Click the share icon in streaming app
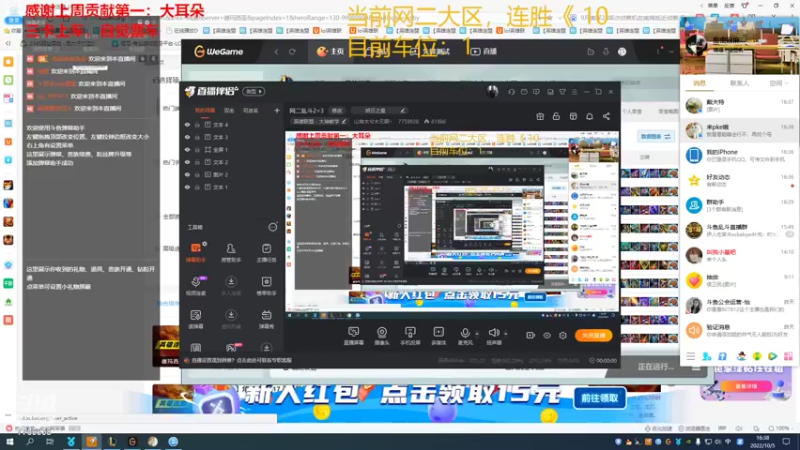Screen dimensions: 800x450 click(x=606, y=116)
